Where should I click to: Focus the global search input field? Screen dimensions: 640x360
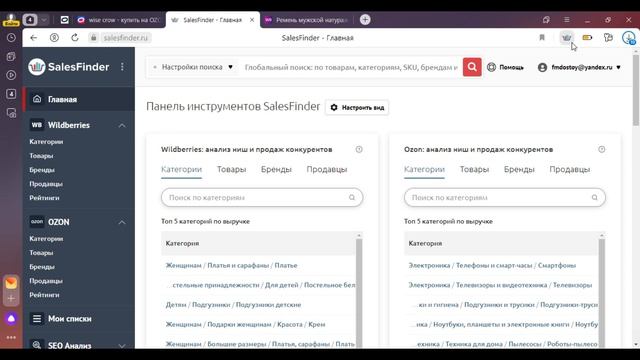[x=351, y=67]
